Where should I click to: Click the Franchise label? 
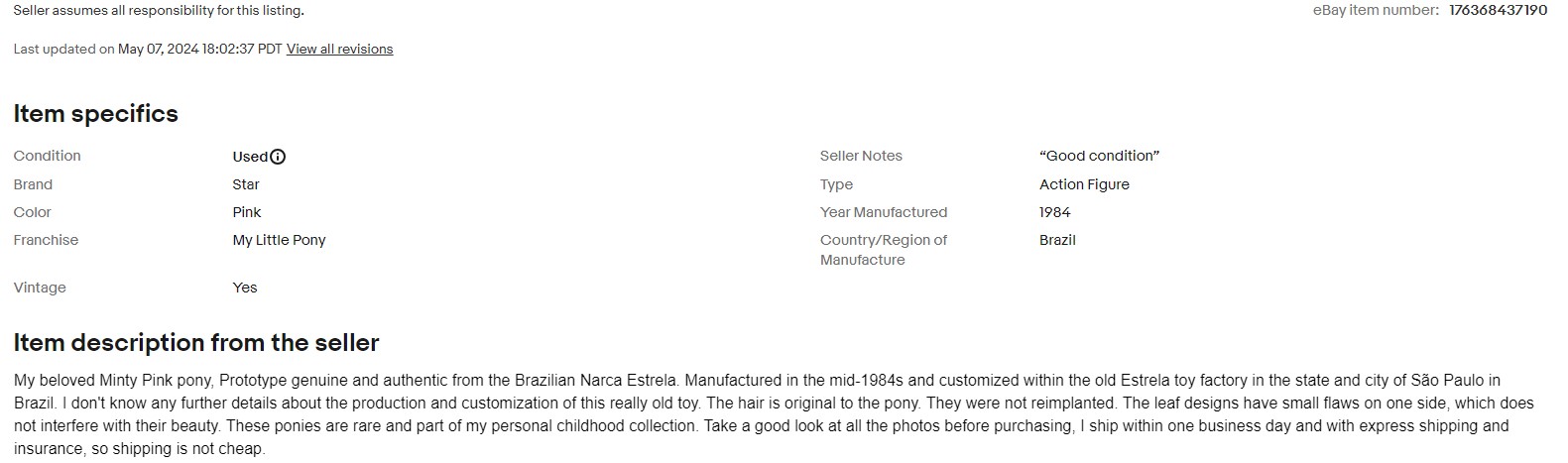click(46, 240)
